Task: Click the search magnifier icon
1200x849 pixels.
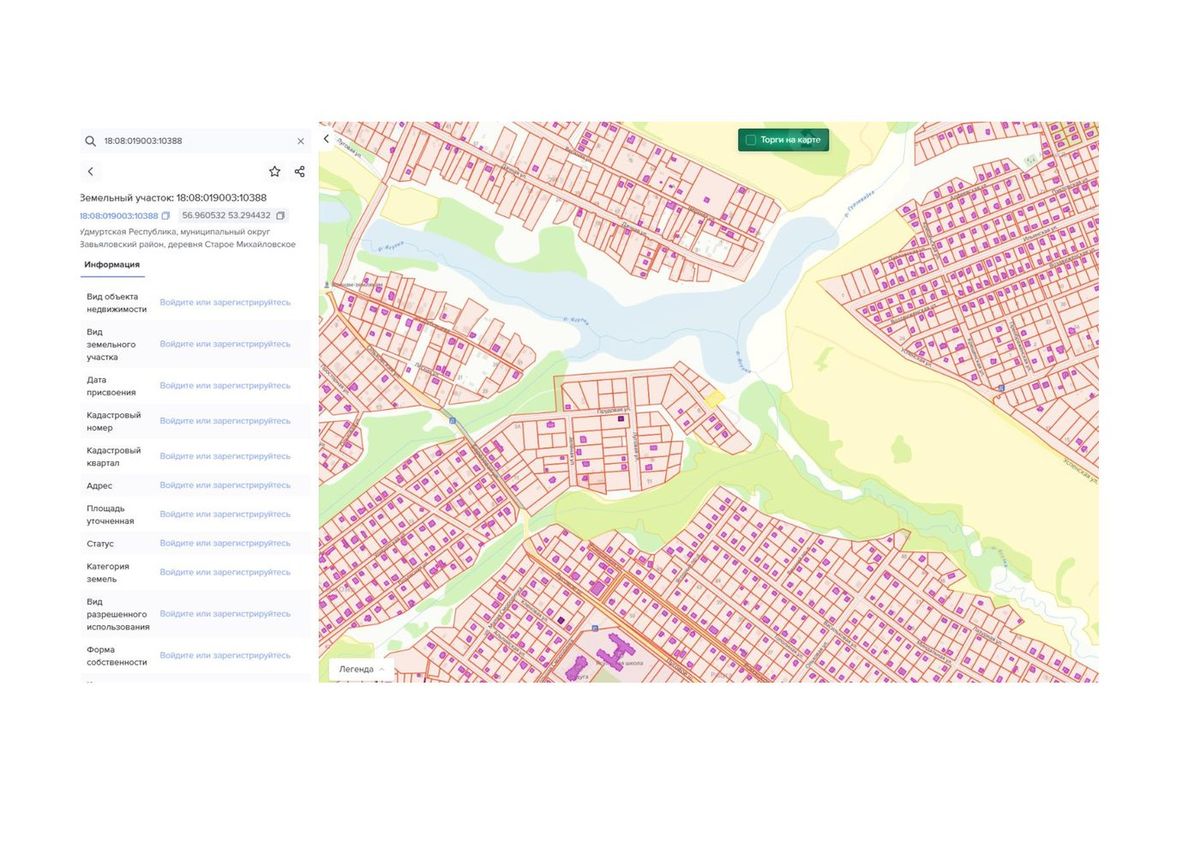Action: pyautogui.click(x=90, y=141)
